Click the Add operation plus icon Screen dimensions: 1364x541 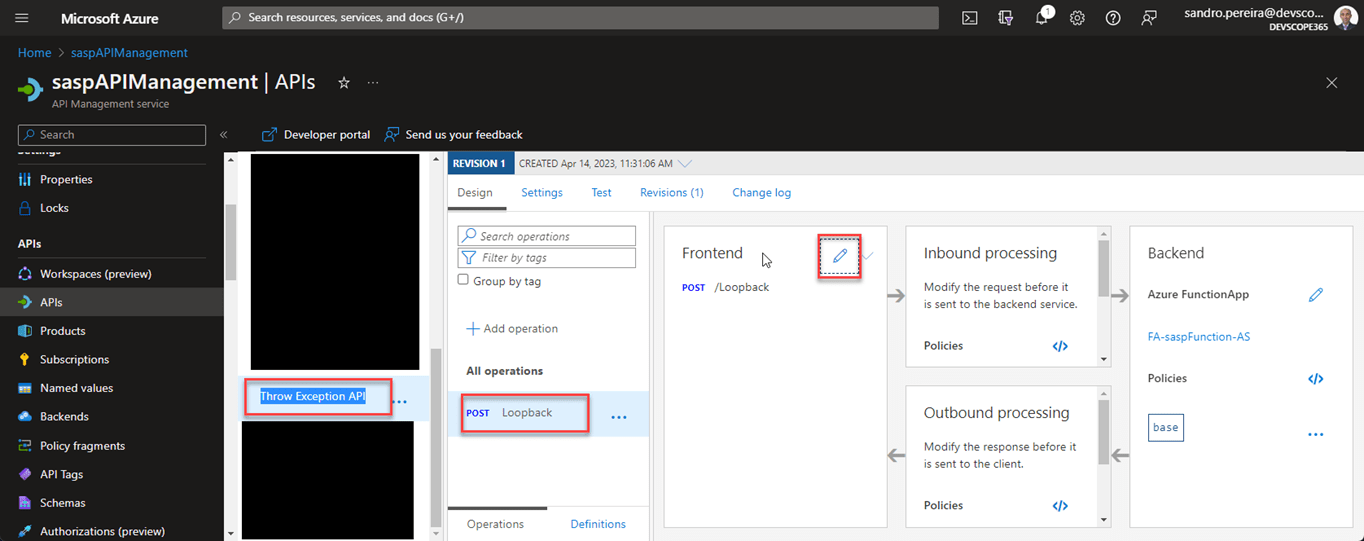click(473, 329)
